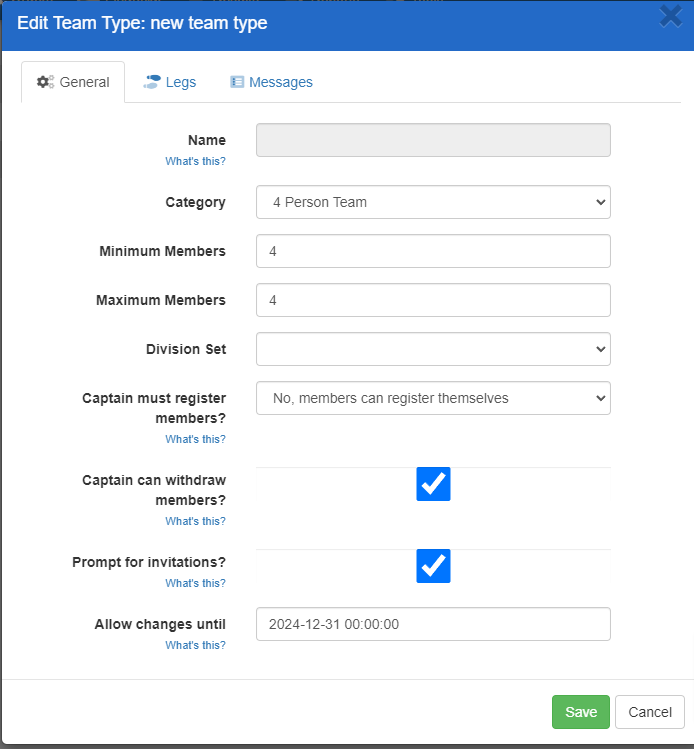Open Captain must register members dropdown
Screen dimensions: 694x749
[433, 398]
